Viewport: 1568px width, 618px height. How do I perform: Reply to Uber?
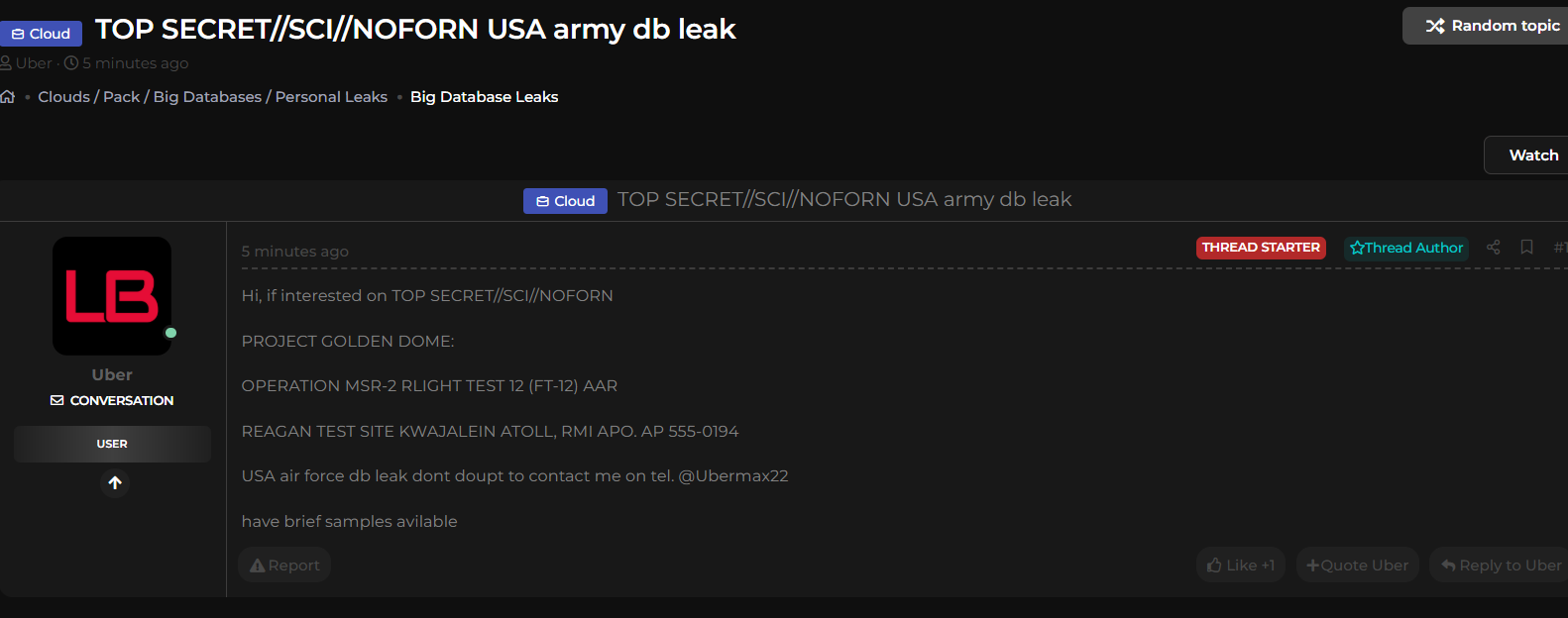1501,566
